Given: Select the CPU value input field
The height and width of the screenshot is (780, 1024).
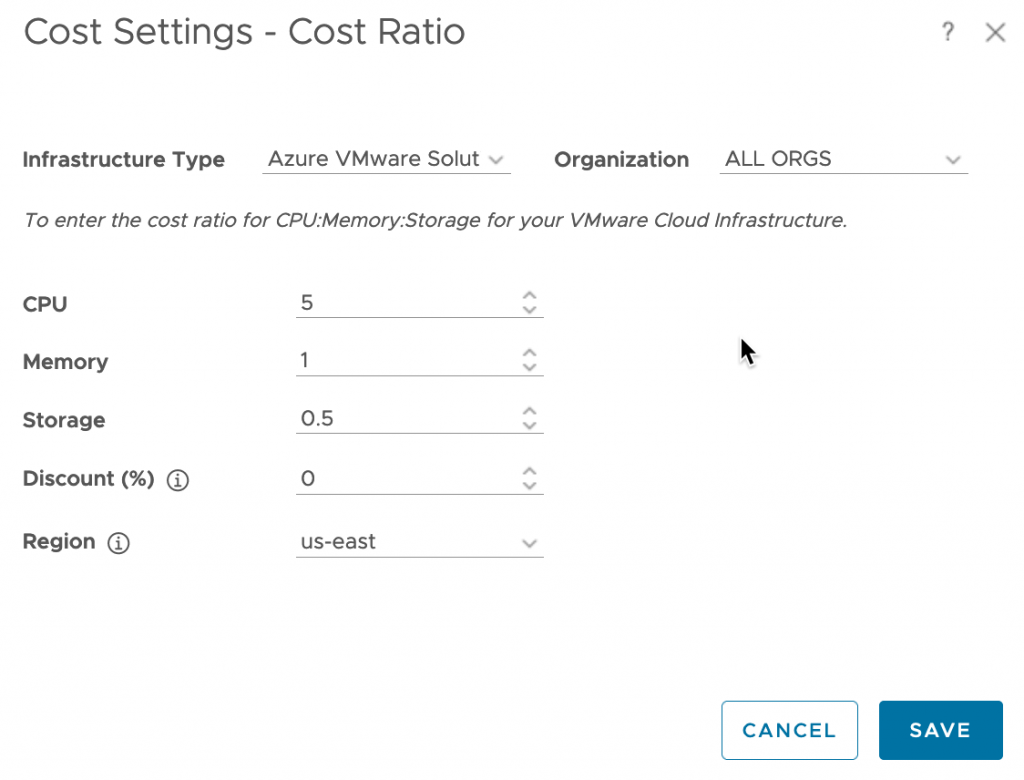Looking at the screenshot, I should click(410, 303).
